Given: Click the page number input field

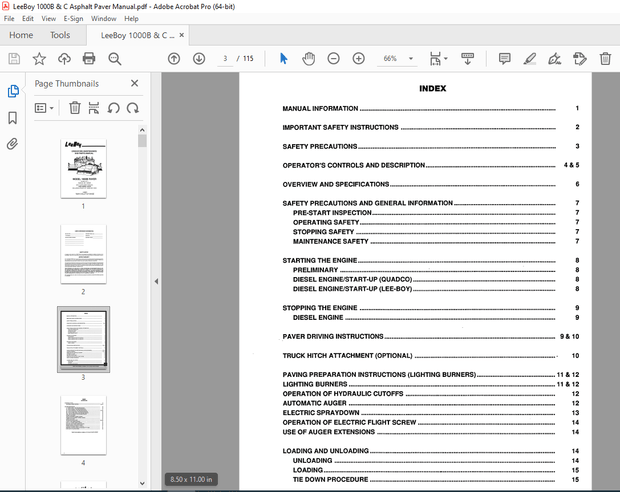Looking at the screenshot, I should click(225, 59).
